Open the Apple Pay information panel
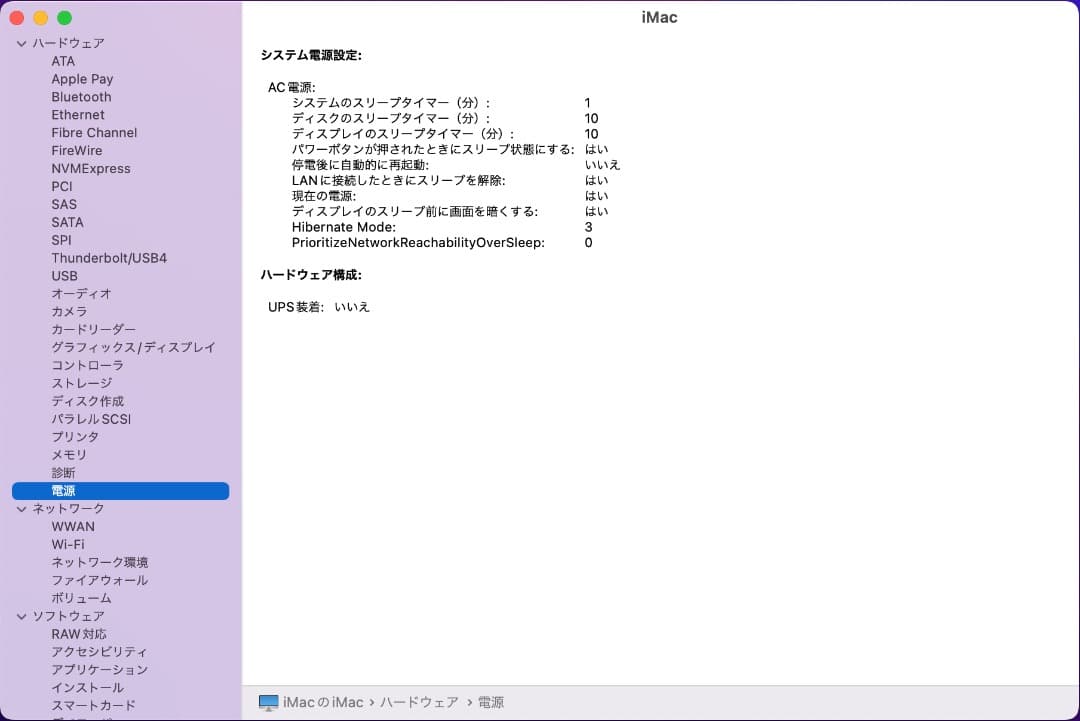 (82, 79)
